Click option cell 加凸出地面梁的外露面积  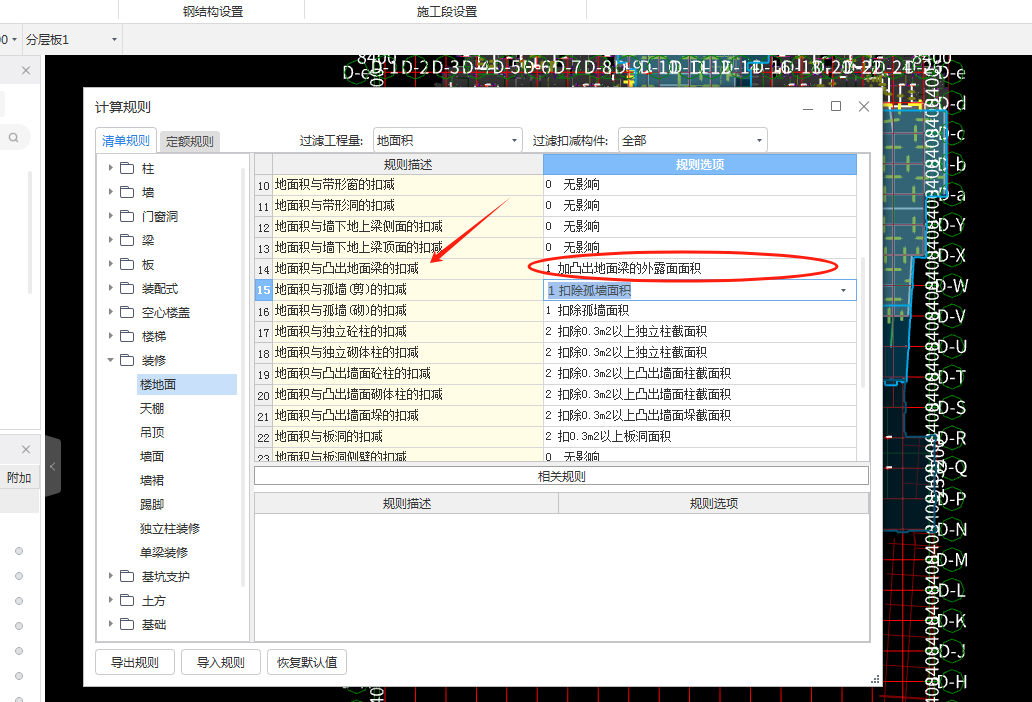[700, 268]
